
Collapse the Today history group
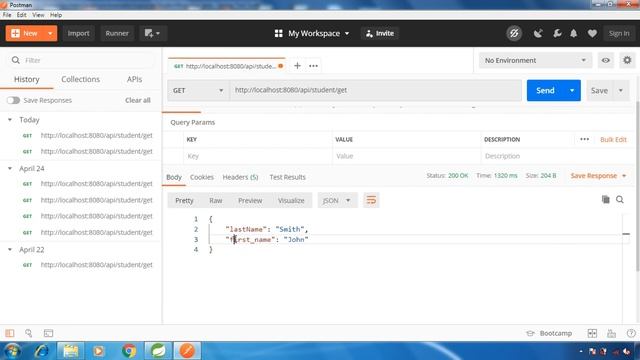coord(10,120)
